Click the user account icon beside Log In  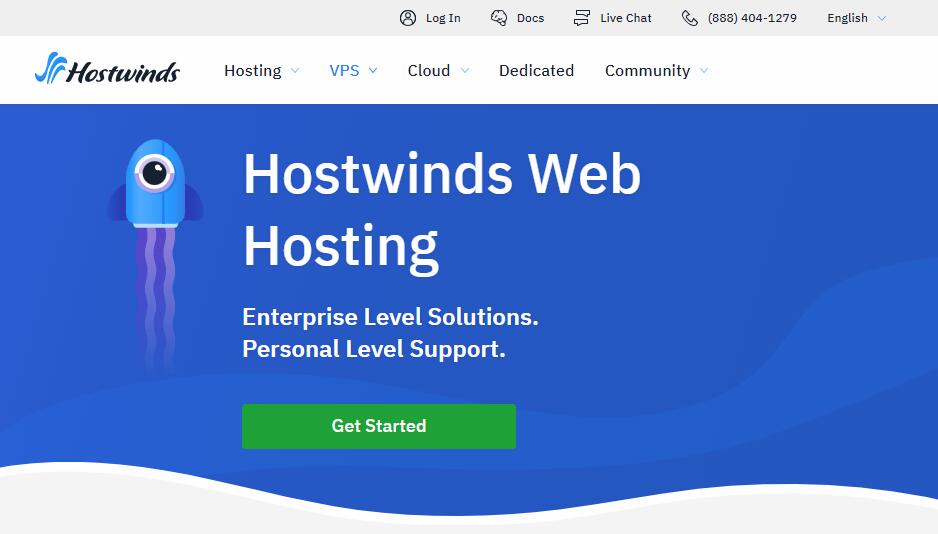pos(408,18)
